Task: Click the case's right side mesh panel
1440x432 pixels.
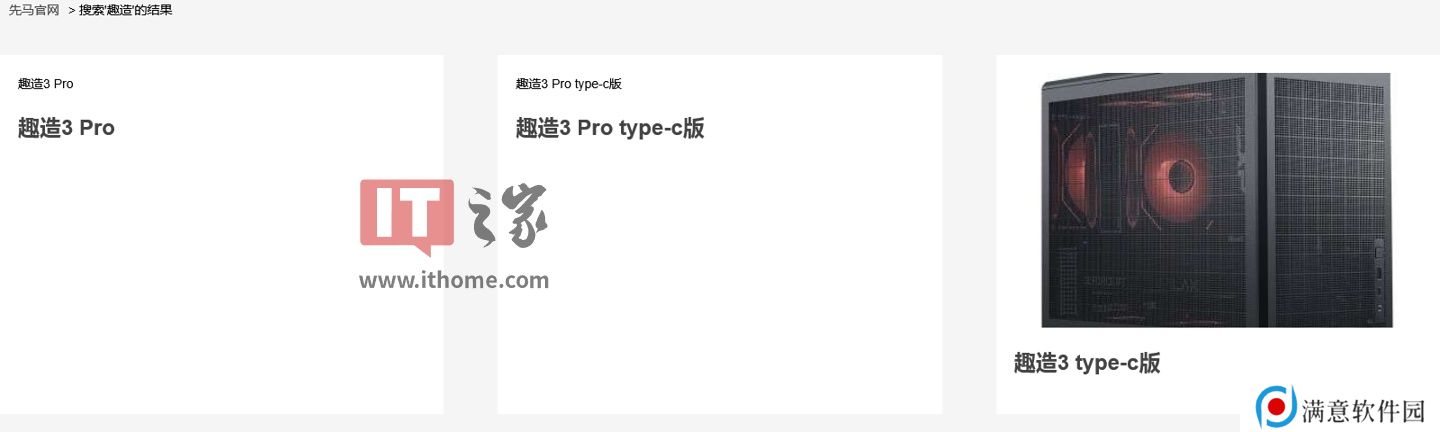Action: pyautogui.click(x=1330, y=200)
